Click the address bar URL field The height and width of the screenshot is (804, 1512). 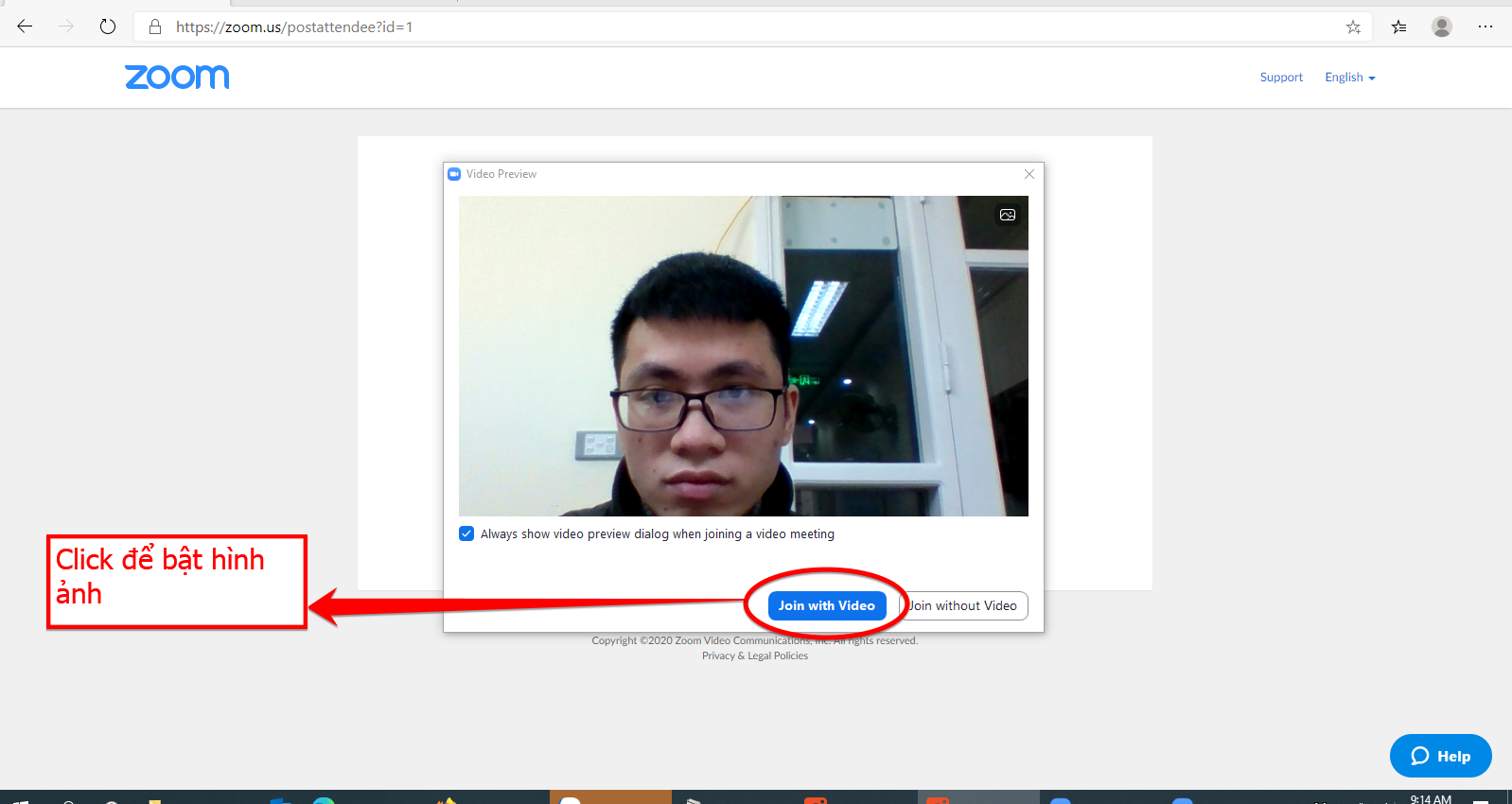tap(662, 26)
